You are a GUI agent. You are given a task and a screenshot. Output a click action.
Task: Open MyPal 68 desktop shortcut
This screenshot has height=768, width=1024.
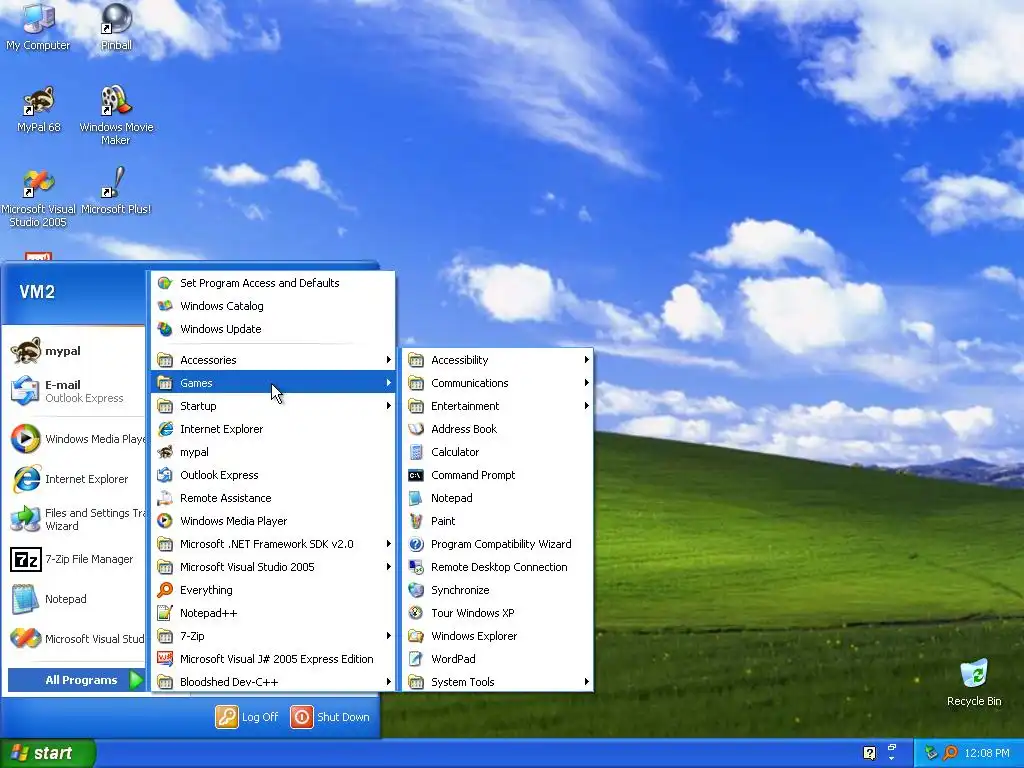(39, 109)
